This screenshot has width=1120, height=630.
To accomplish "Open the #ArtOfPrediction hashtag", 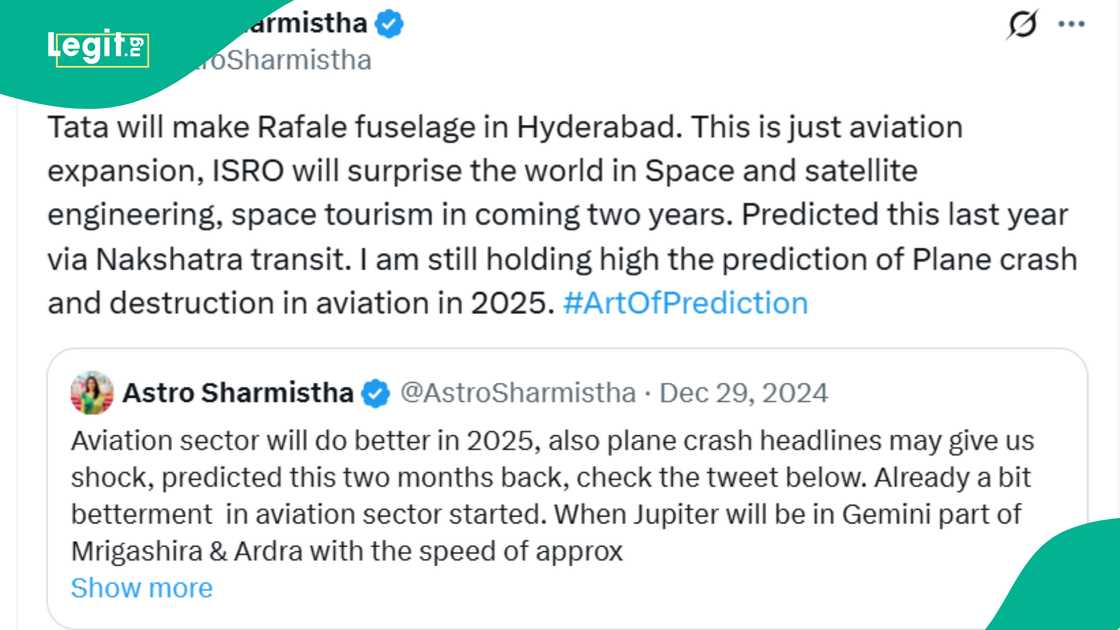I will point(685,302).
